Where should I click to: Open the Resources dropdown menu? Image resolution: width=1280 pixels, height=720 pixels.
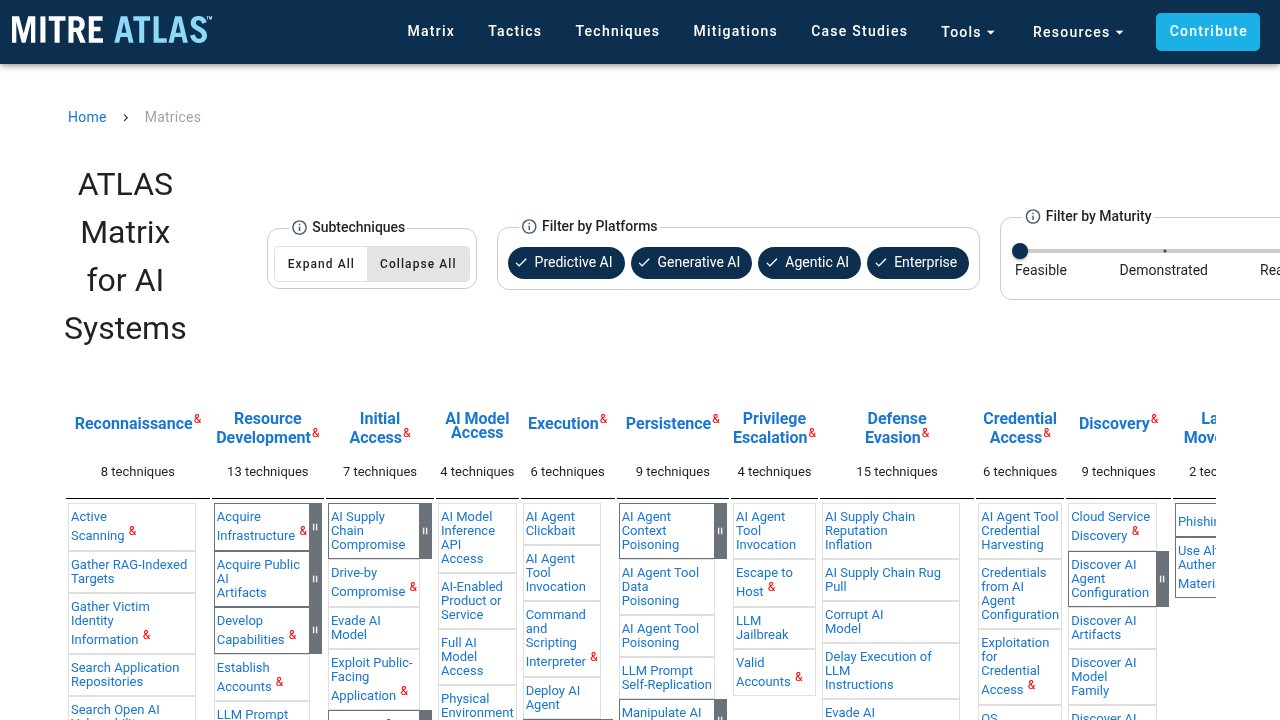pos(1079,32)
